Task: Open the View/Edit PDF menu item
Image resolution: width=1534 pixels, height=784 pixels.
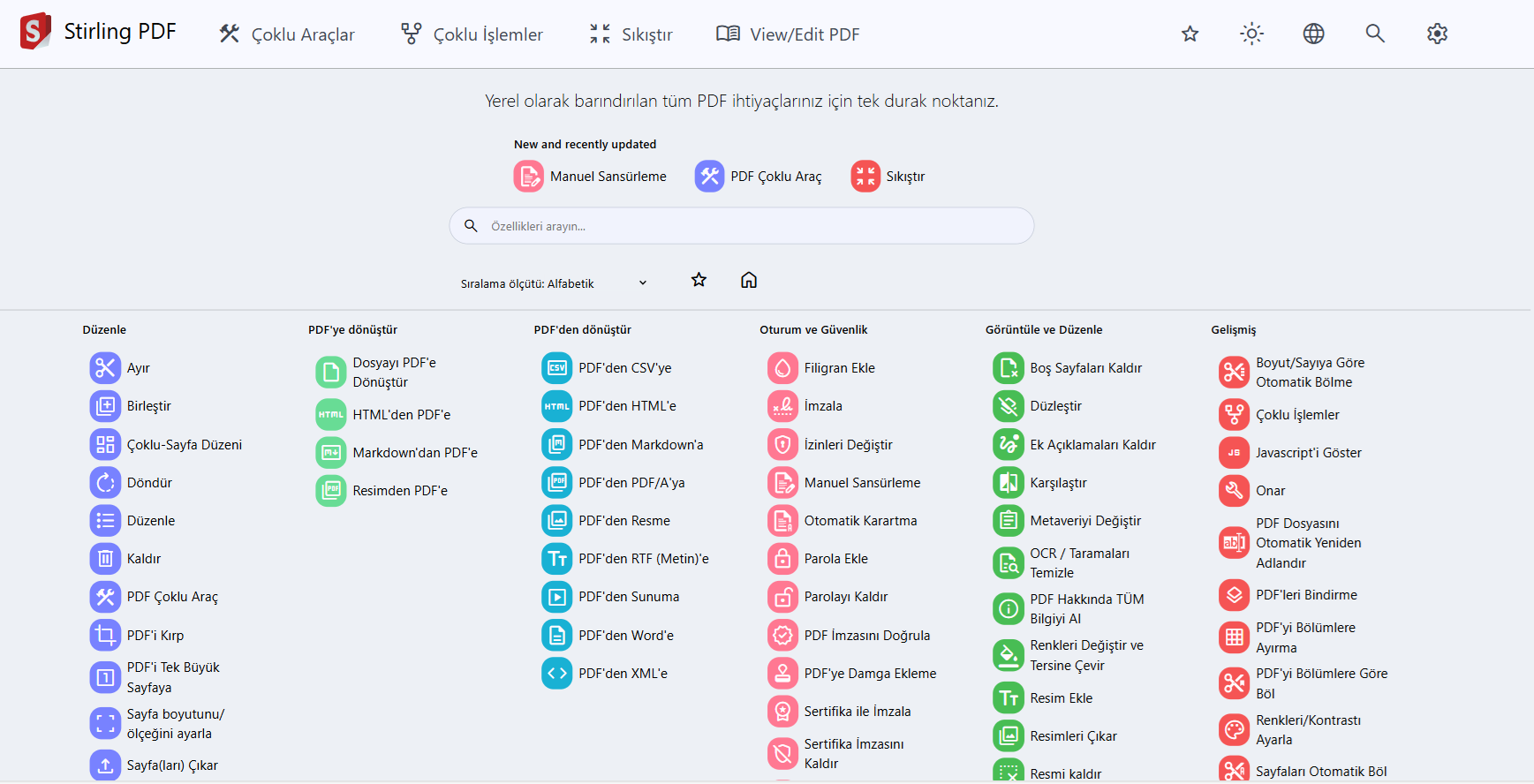Action: point(788,34)
